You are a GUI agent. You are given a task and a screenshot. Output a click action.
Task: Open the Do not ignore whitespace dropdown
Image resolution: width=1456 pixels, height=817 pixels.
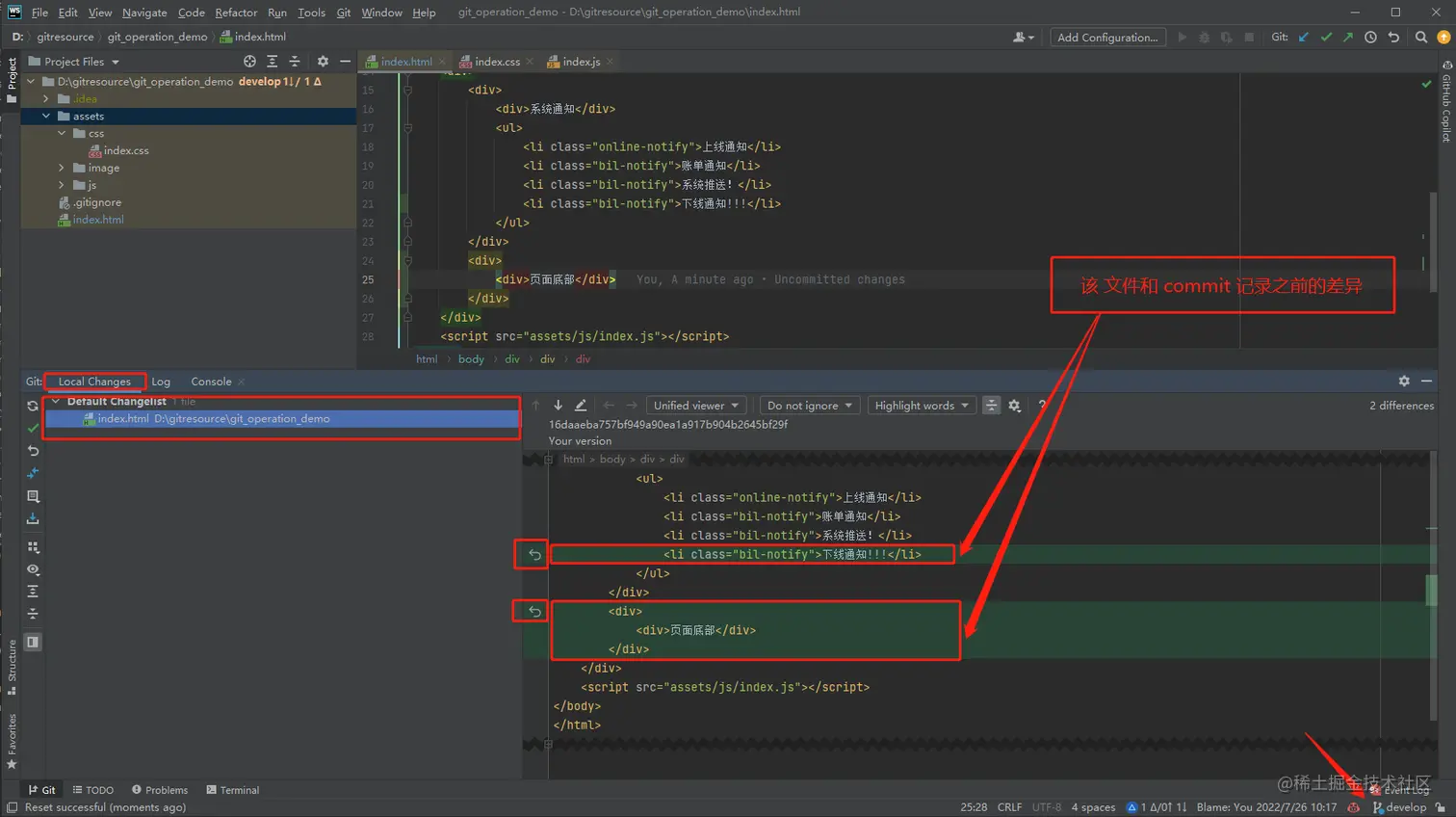click(809, 405)
